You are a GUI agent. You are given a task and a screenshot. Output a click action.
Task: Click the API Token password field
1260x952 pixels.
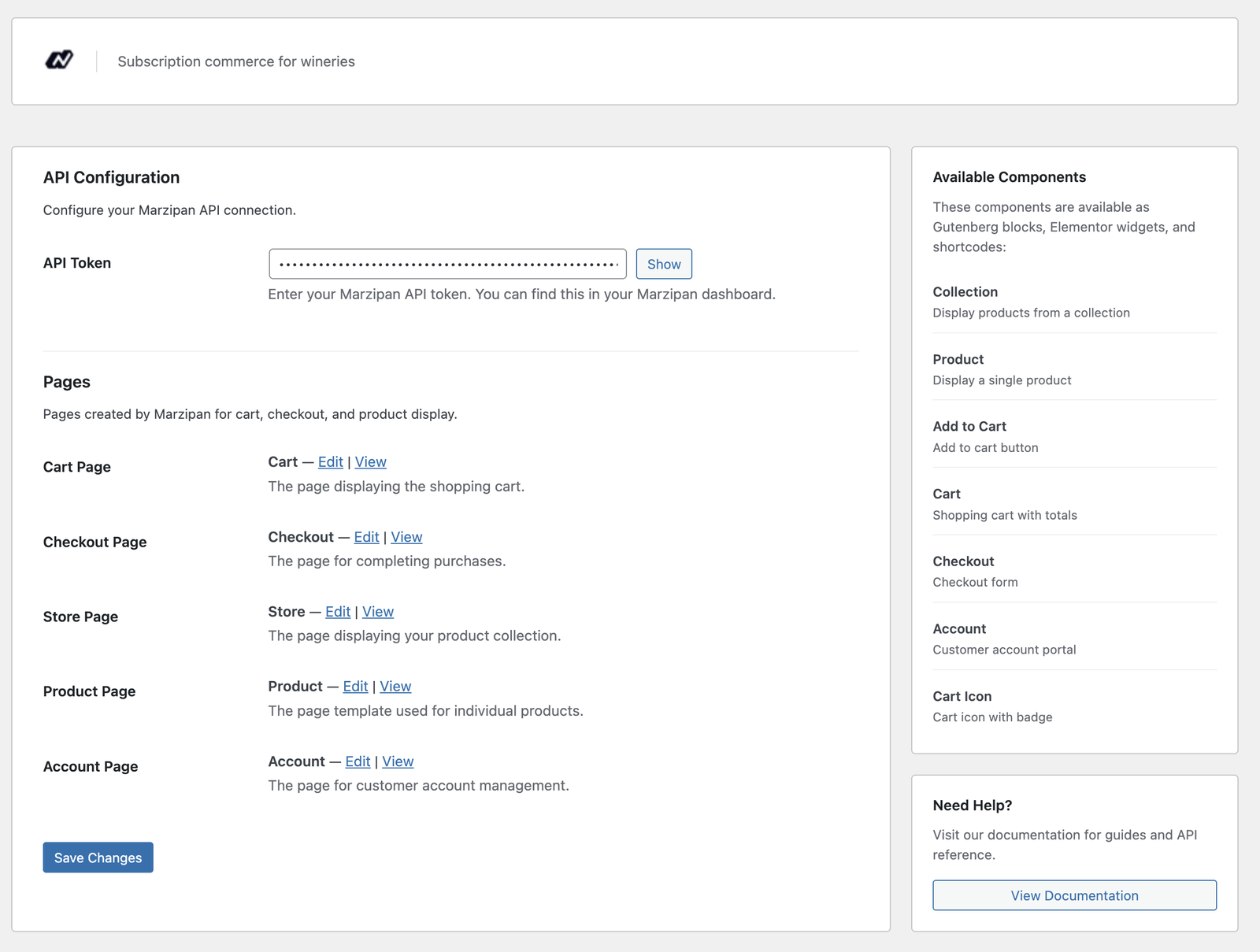[447, 264]
